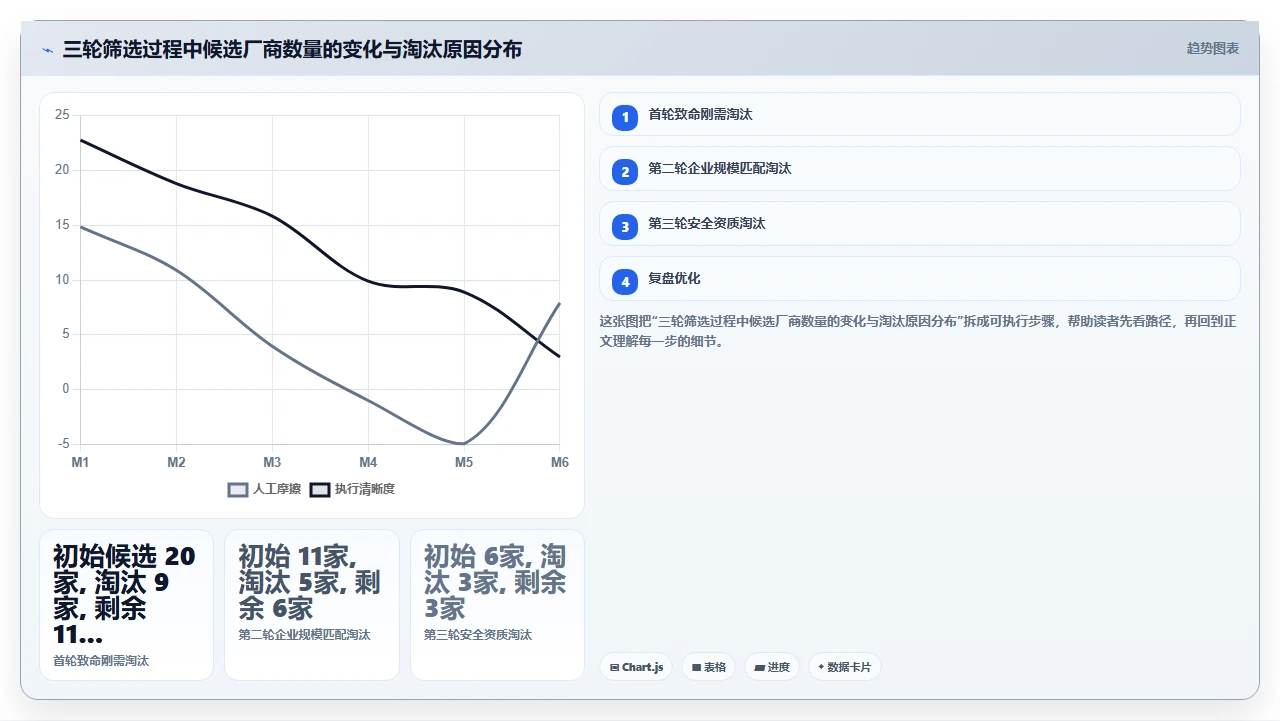Click the M4 x-axis label
1280x721 pixels.
pyautogui.click(x=368, y=462)
